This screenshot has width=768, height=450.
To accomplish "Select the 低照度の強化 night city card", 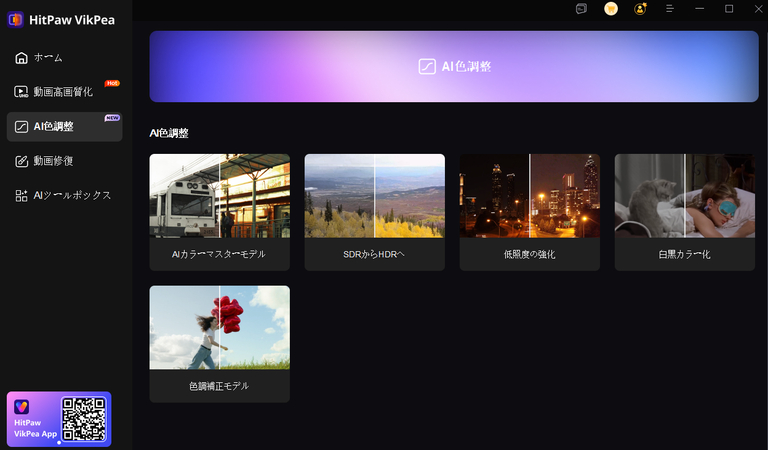I will click(x=529, y=196).
